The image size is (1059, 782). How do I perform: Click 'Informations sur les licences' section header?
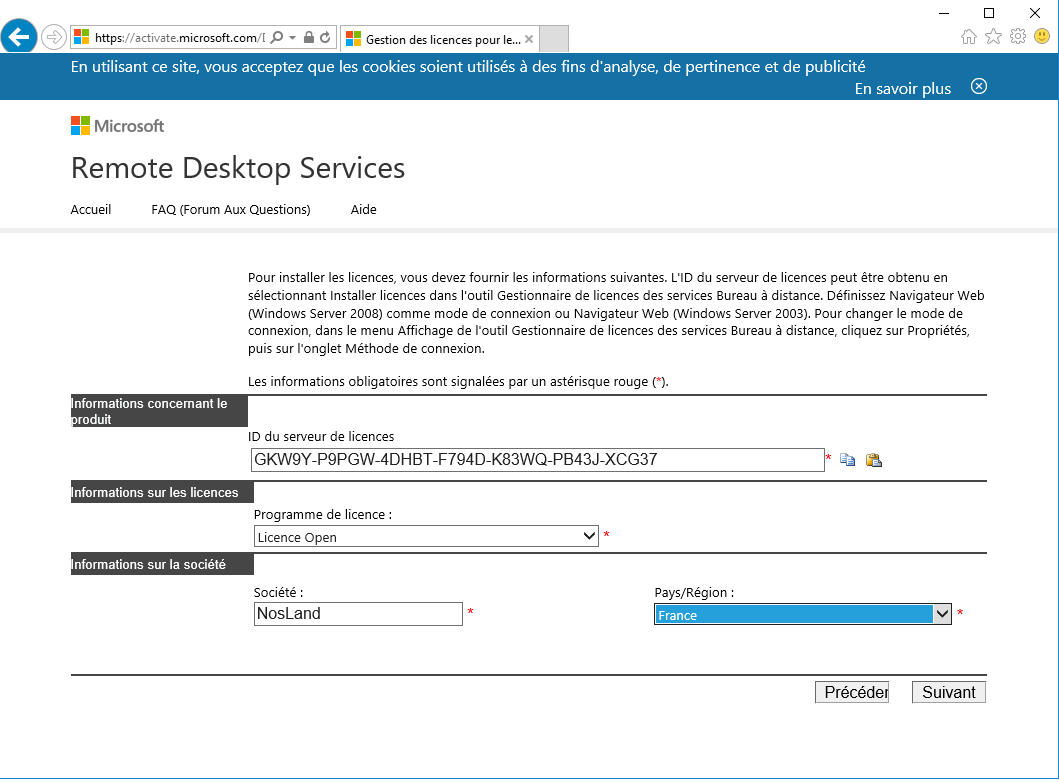(x=162, y=492)
